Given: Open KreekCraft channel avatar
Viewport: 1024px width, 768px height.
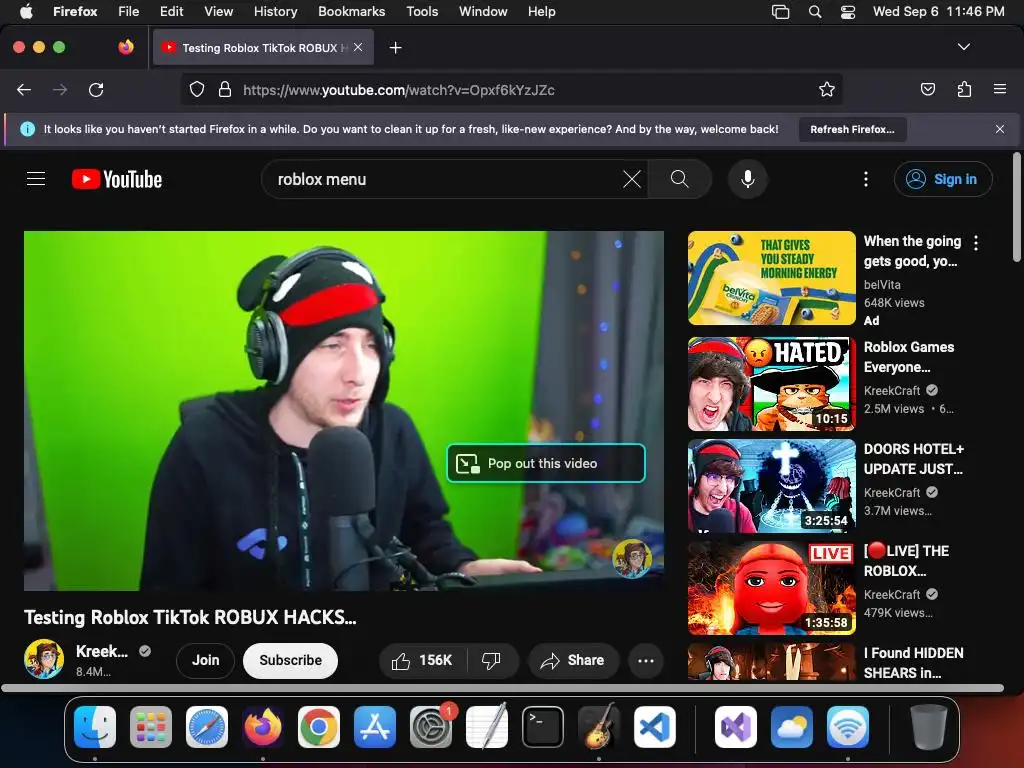Looking at the screenshot, I should pos(44,659).
